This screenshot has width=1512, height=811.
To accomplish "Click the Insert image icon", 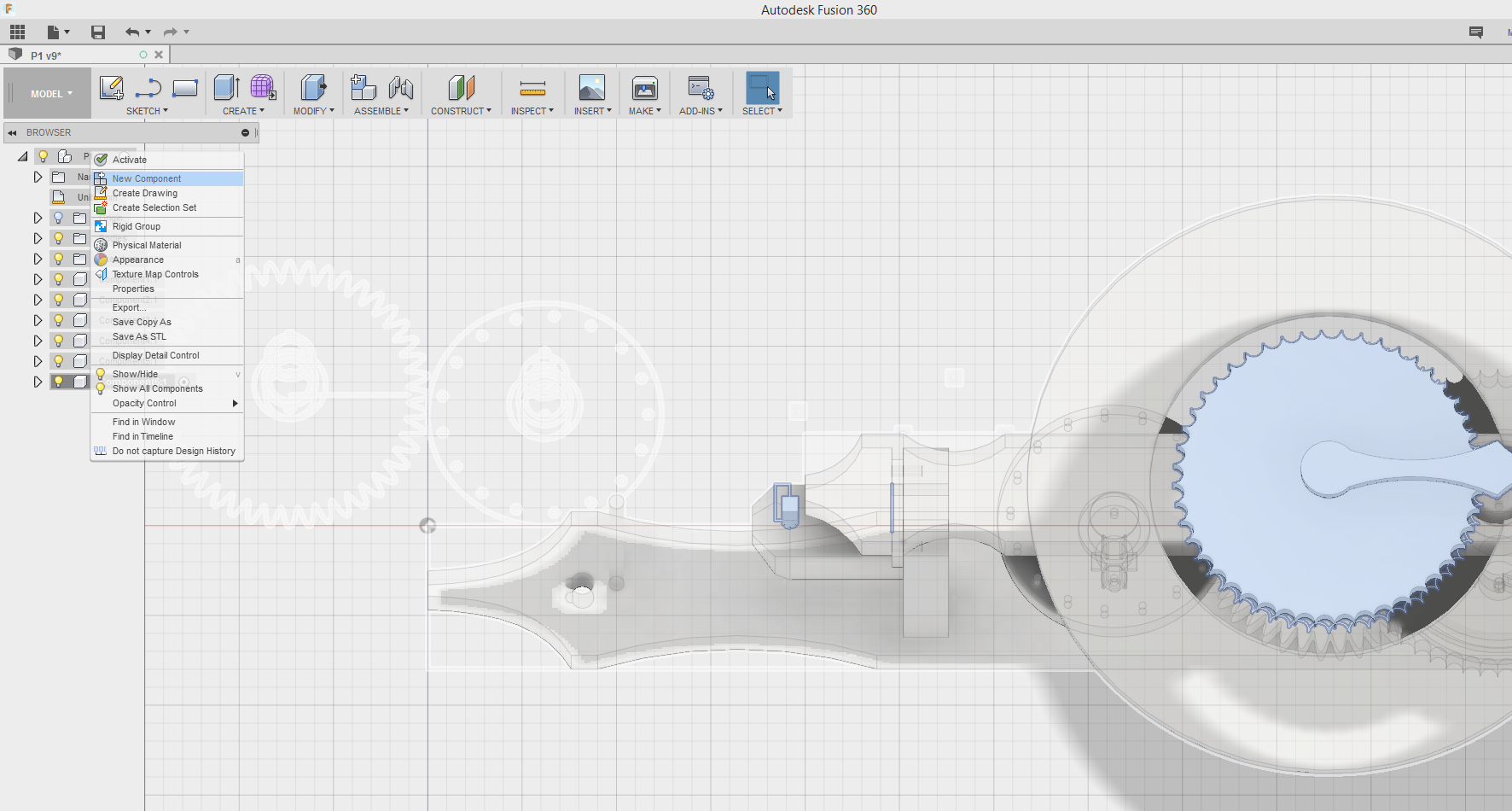I will click(592, 88).
